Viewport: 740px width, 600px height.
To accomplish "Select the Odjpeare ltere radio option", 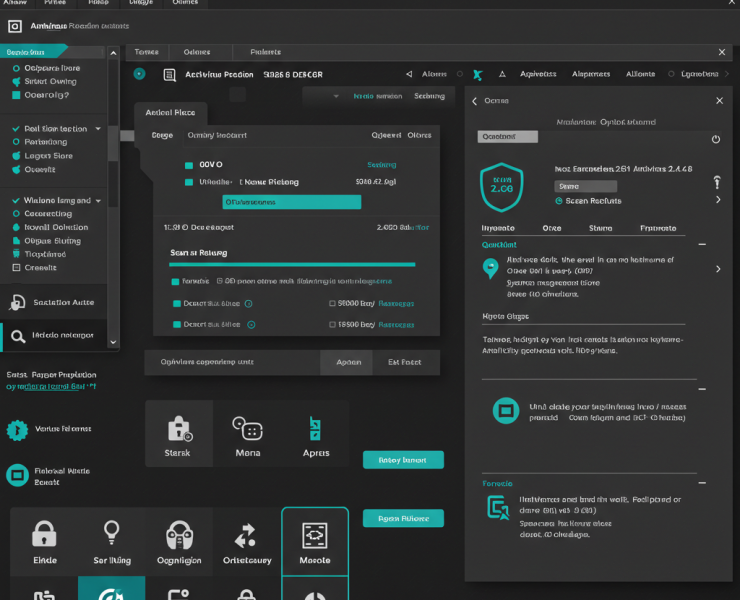I will [16, 68].
